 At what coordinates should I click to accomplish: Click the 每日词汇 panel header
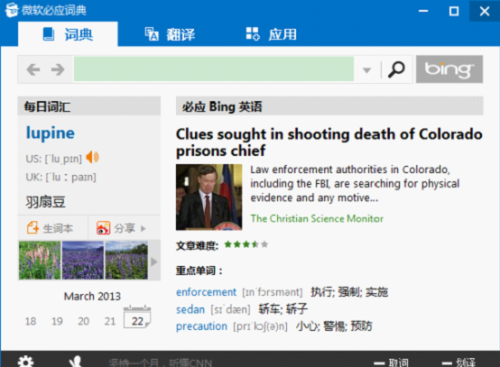pyautogui.click(x=89, y=106)
